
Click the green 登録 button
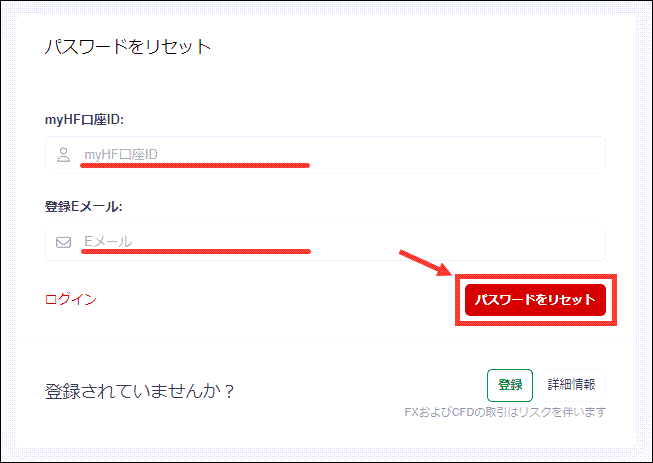coord(510,385)
